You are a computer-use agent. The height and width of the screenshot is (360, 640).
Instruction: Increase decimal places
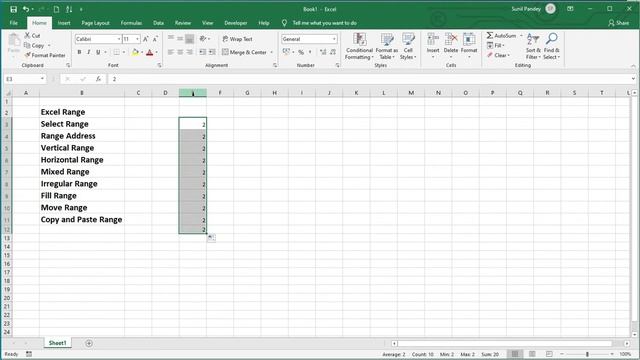tap(323, 52)
